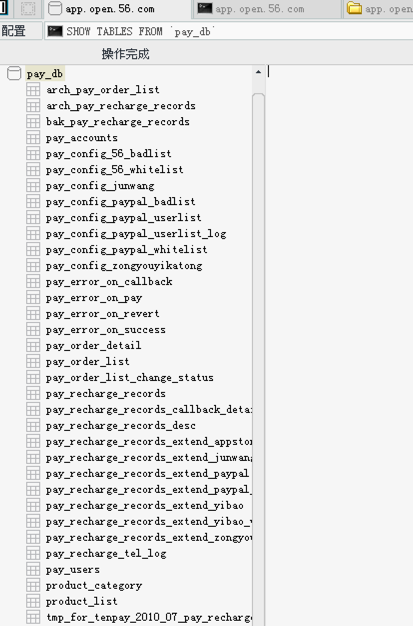Select pay_error_on_callback table
The image size is (413, 626).
tap(109, 281)
